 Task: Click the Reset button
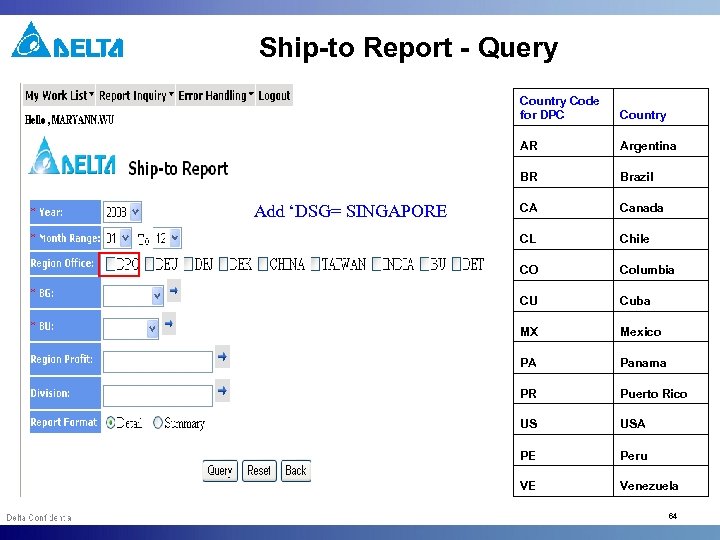259,471
